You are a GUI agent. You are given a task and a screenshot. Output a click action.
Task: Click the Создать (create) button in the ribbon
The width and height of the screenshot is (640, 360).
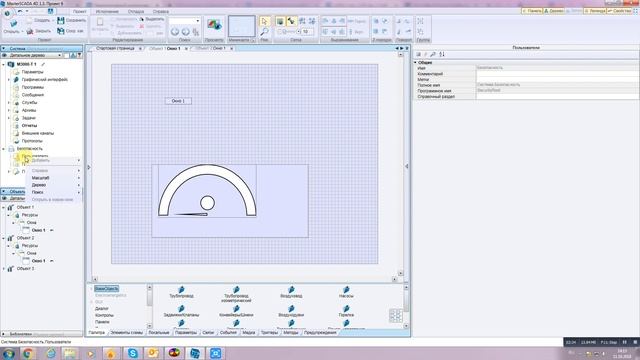click(39, 20)
